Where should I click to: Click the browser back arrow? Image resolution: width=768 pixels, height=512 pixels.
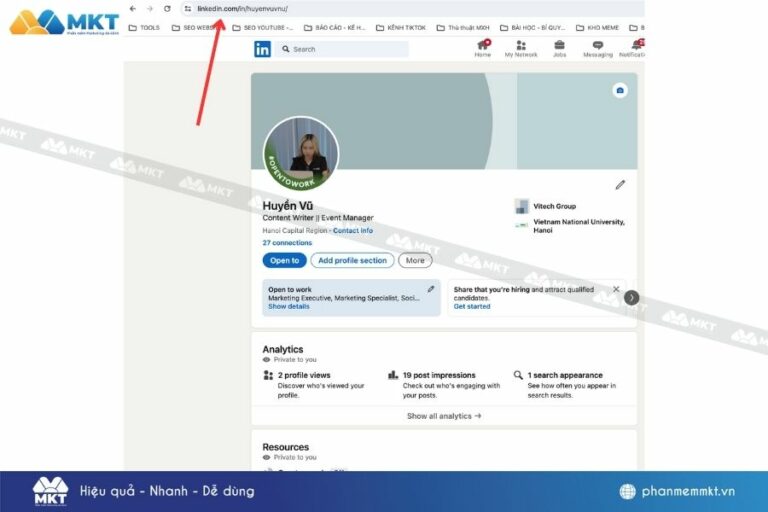pos(133,9)
